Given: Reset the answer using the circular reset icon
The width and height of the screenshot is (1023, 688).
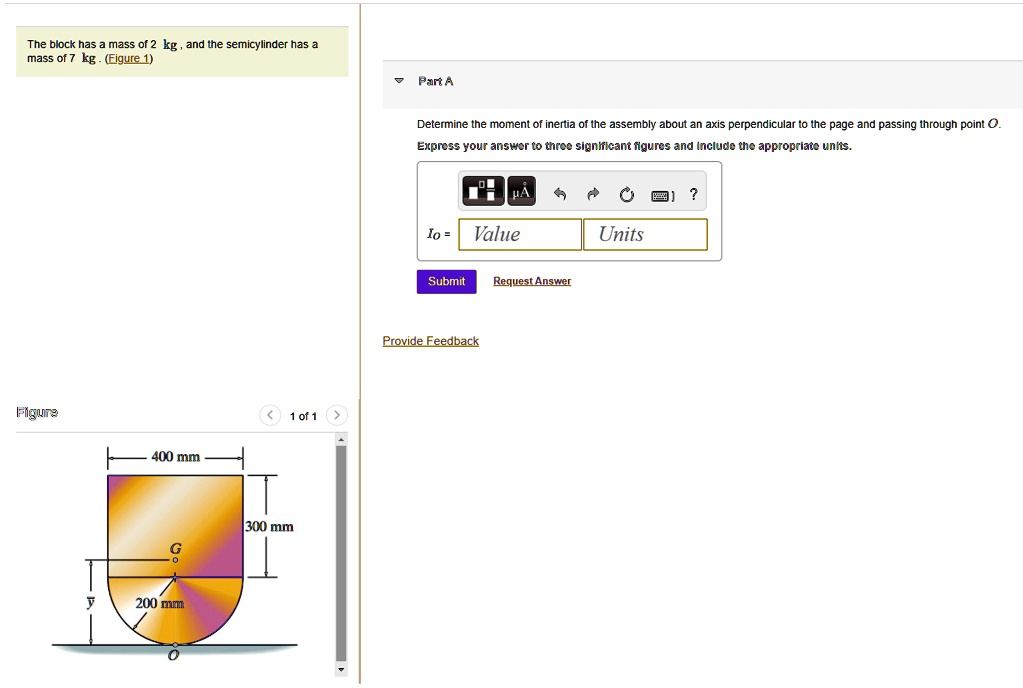Looking at the screenshot, I should coord(626,195).
